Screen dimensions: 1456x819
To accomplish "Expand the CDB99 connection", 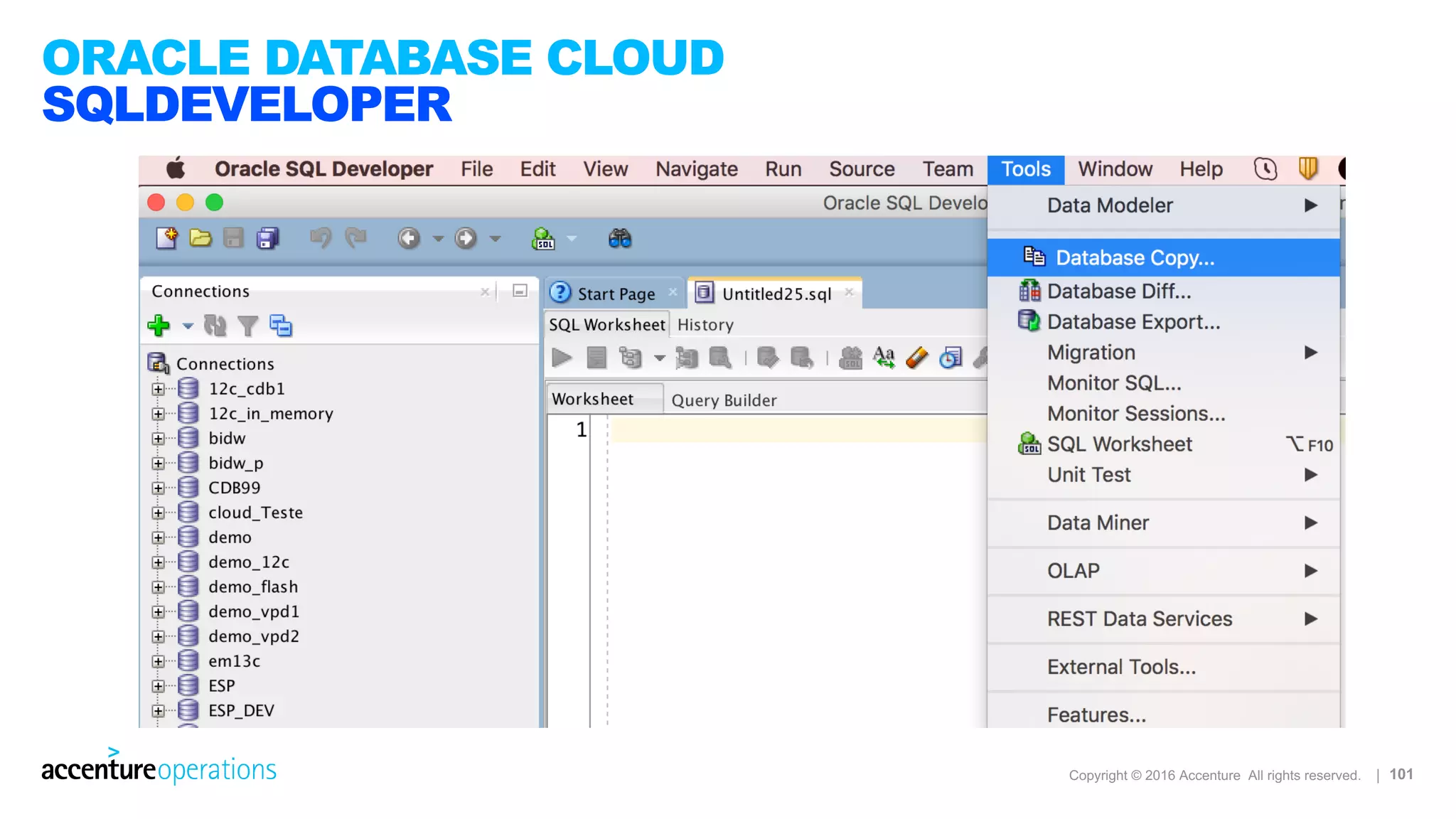I will click(158, 488).
